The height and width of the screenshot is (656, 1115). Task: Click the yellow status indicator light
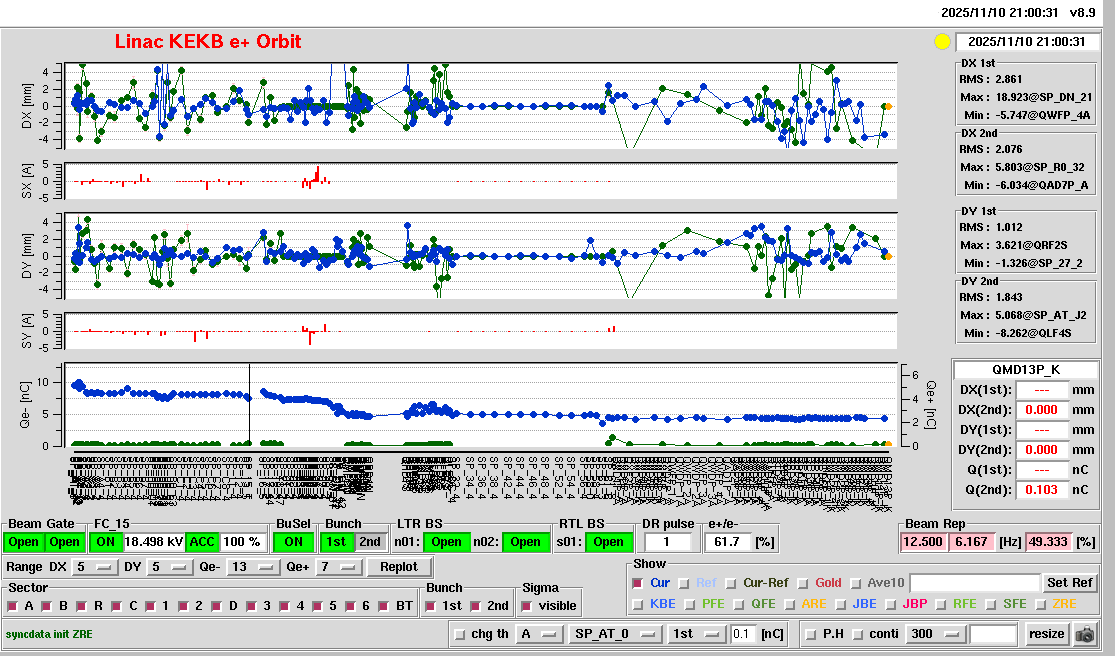(941, 42)
